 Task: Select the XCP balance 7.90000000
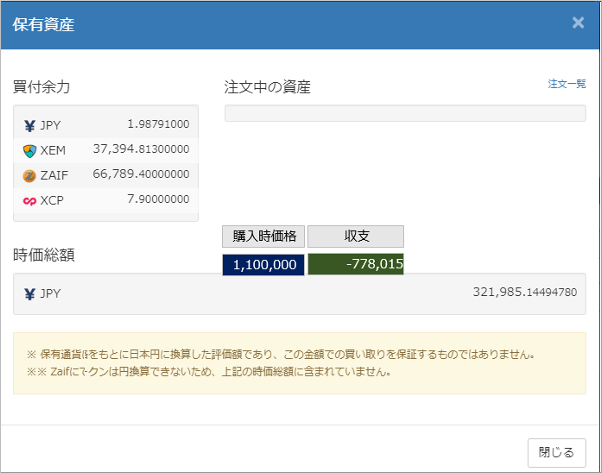158,199
